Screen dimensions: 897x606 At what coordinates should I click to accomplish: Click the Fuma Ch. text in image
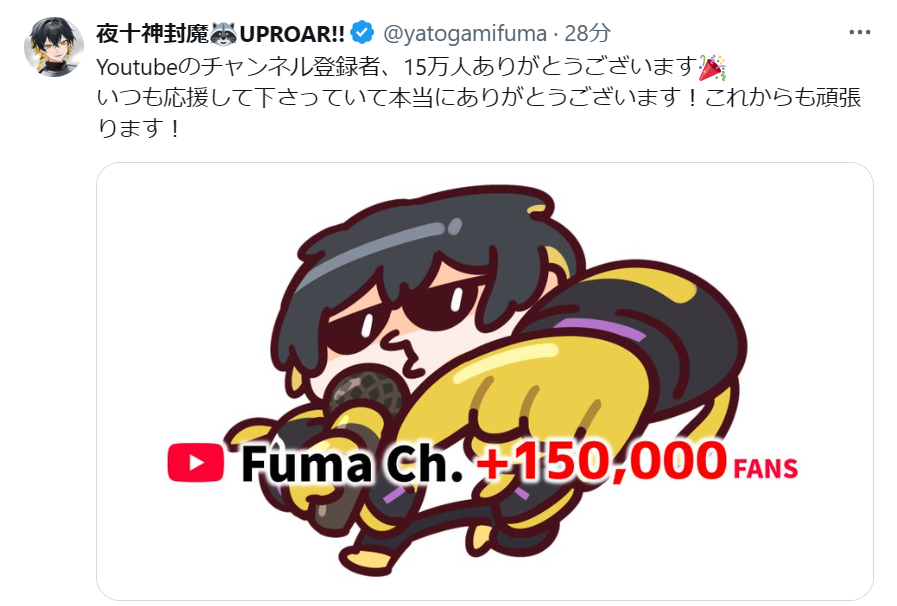click(351, 464)
